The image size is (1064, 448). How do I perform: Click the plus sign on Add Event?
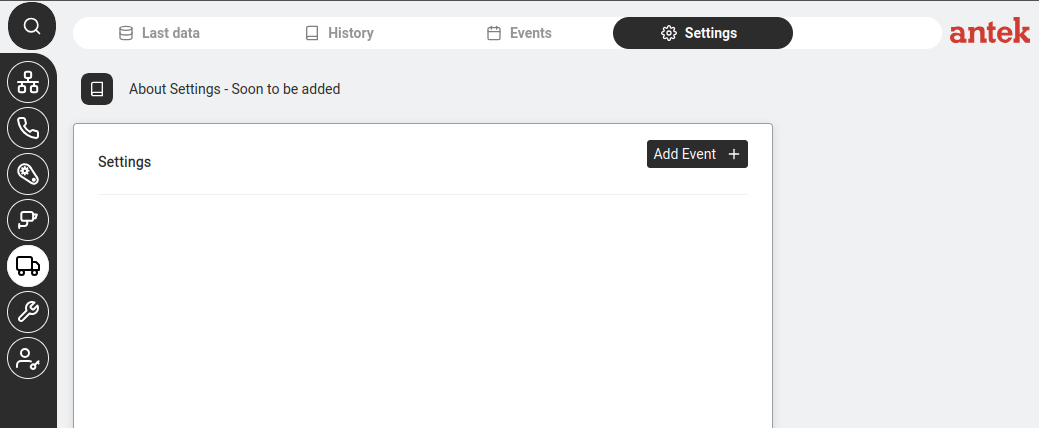click(734, 154)
